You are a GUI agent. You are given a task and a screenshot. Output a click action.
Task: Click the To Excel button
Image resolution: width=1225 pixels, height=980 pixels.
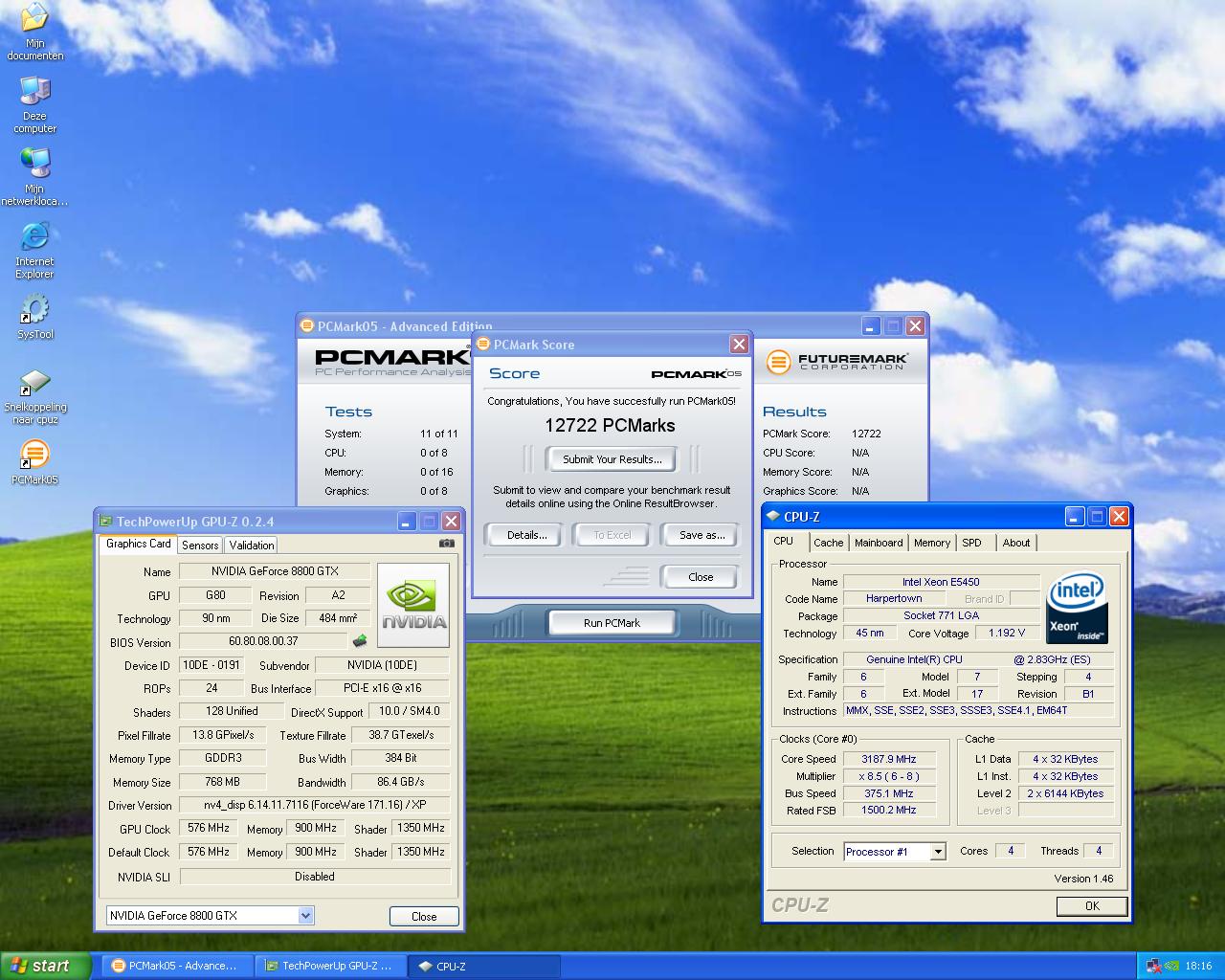(612, 535)
